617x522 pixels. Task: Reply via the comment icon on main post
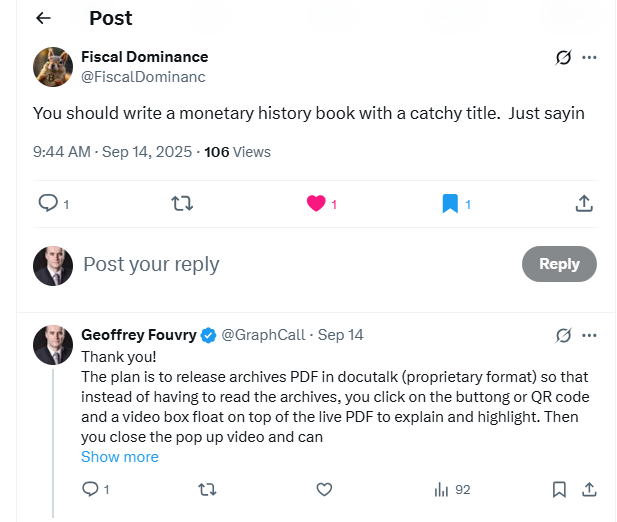coord(48,203)
